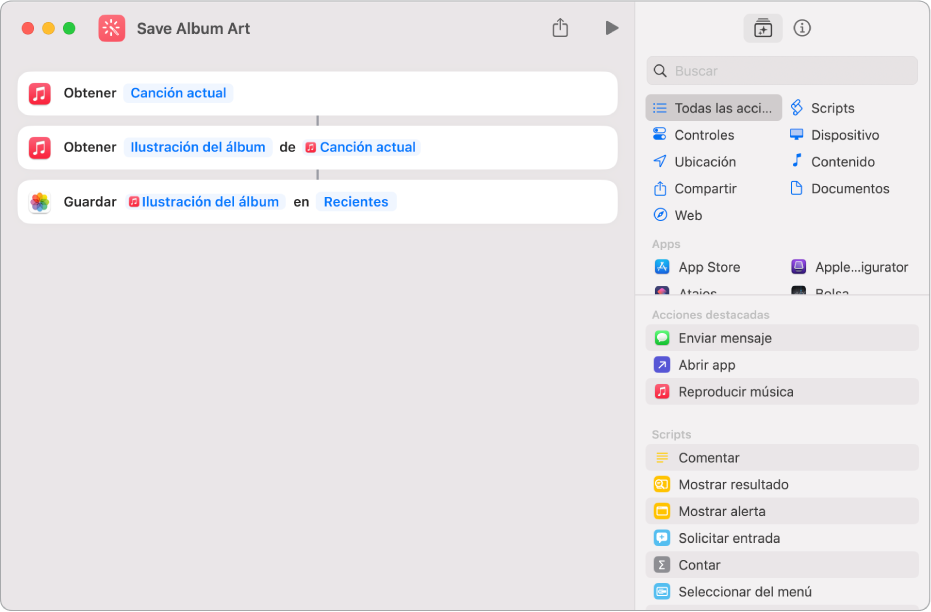Open the Ilustración del álbum property selector
Screen dimensions: 931x612
point(198,147)
